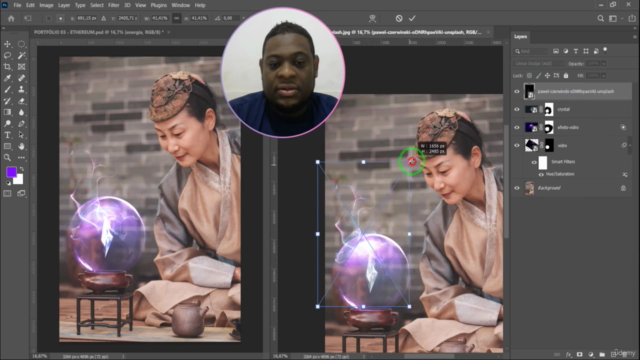Switch to PORTFÓLIO 03 - ETHEREUM.psd tab
The width and height of the screenshot is (640, 360).
[x=99, y=32]
